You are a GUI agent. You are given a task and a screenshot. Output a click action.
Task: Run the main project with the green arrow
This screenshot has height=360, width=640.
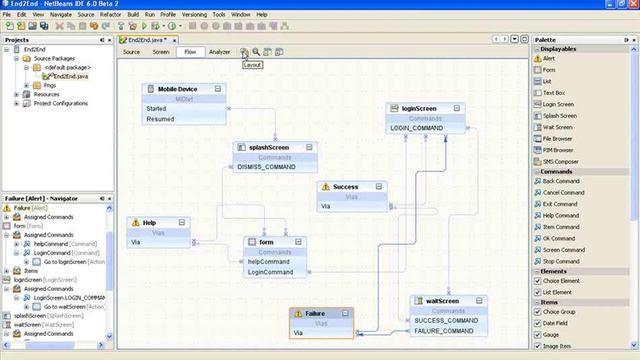tap(144, 26)
